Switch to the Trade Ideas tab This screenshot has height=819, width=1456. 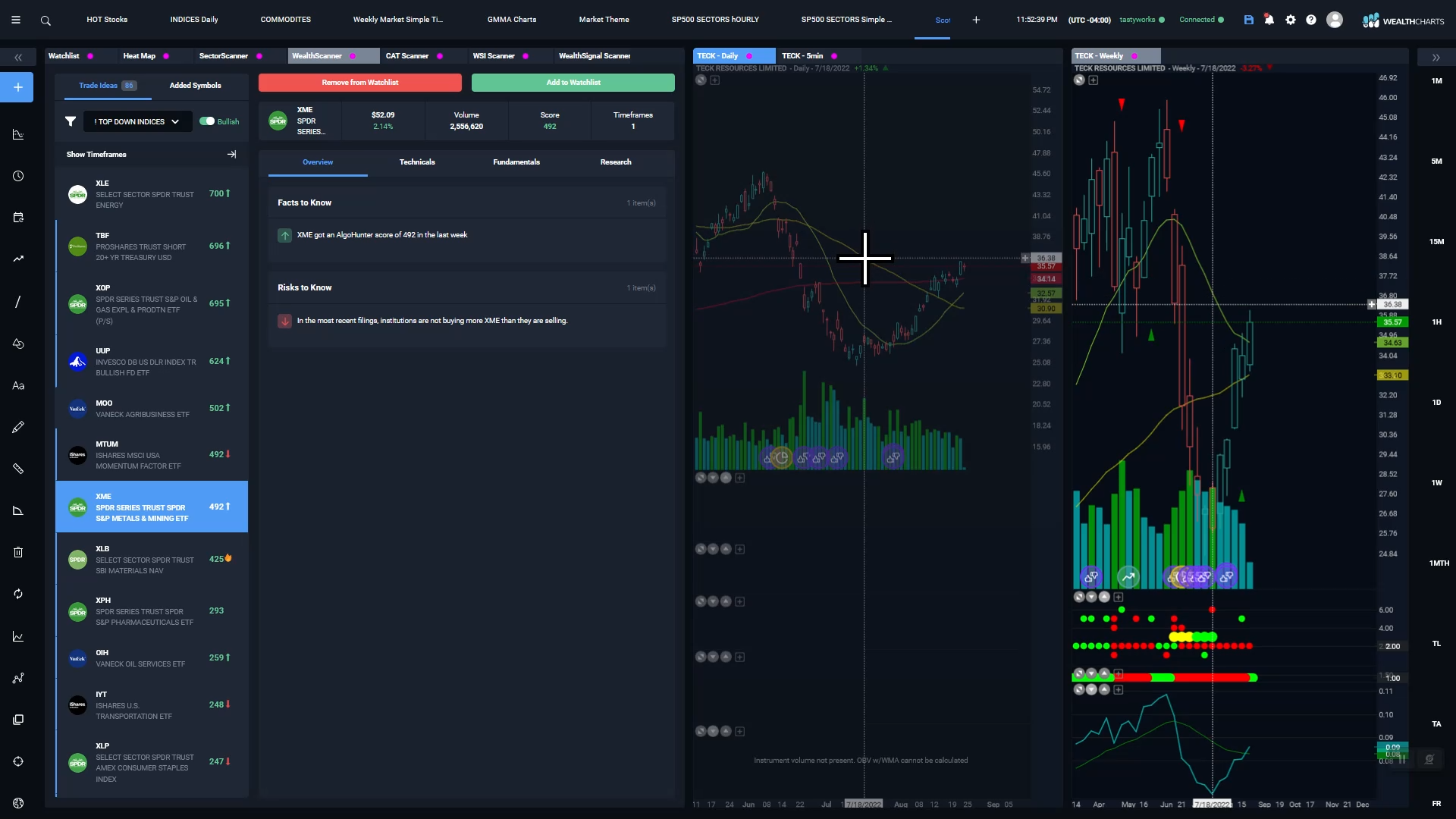coord(107,86)
